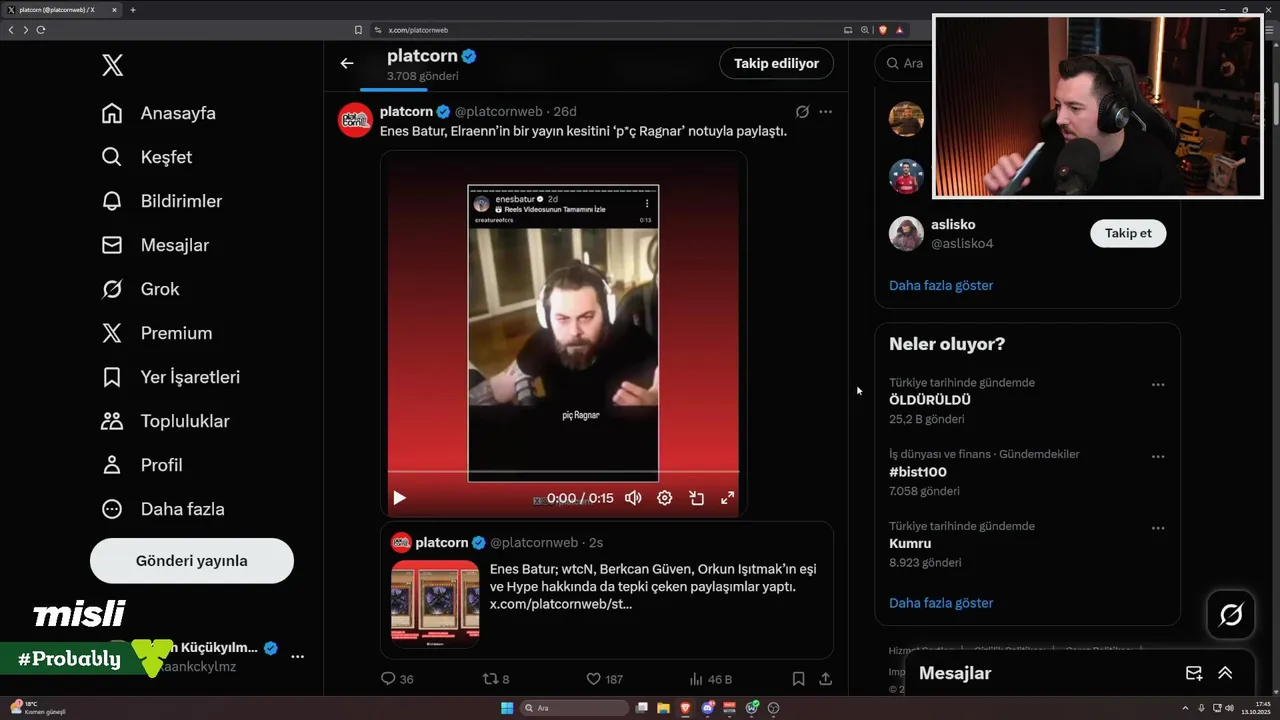This screenshot has width=1280, height=720.
Task: Mute the video volume
Action: coord(633,498)
